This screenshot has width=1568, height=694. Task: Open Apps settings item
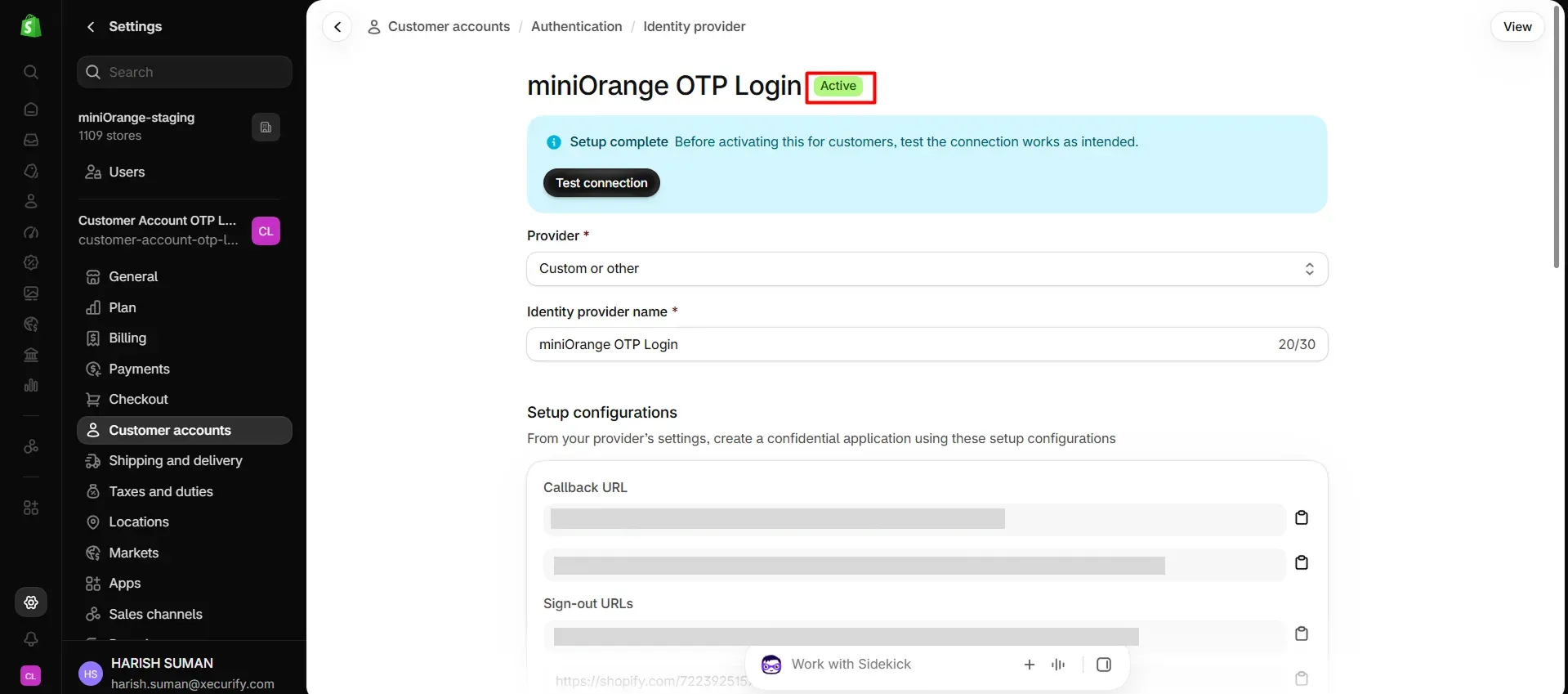pos(185,584)
